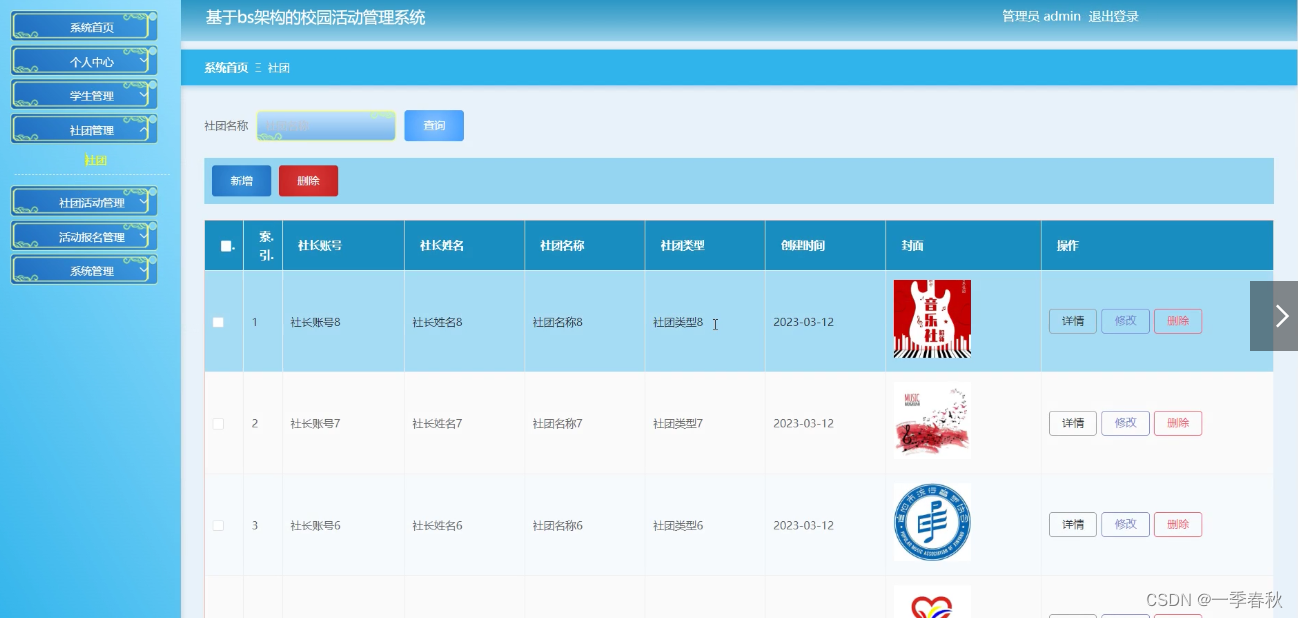Toggle the select-all checkbox in table header
This screenshot has height=618, width=1298.
(x=226, y=246)
